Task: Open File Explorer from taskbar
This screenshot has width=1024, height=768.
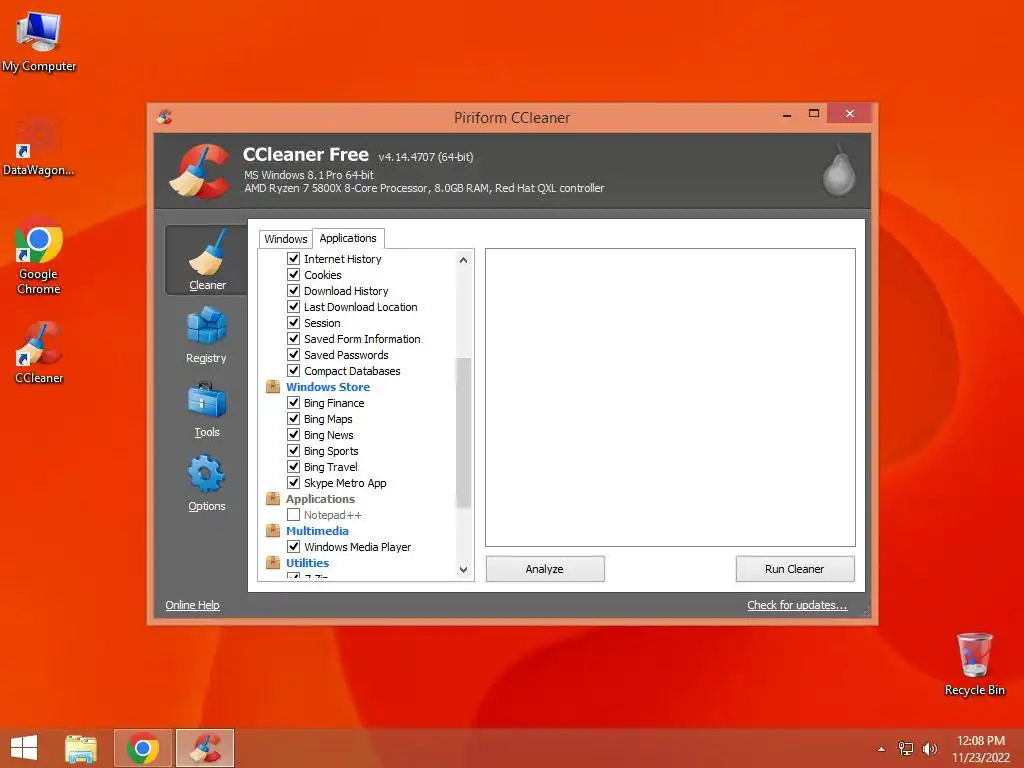Action: point(81,748)
